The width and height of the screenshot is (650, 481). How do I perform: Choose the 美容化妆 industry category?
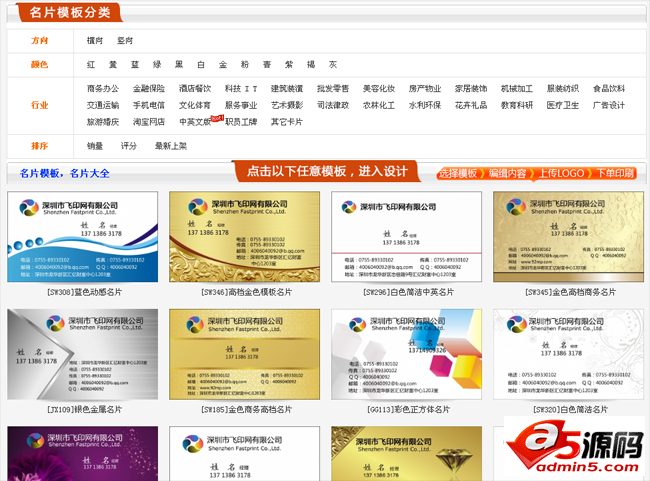click(379, 89)
